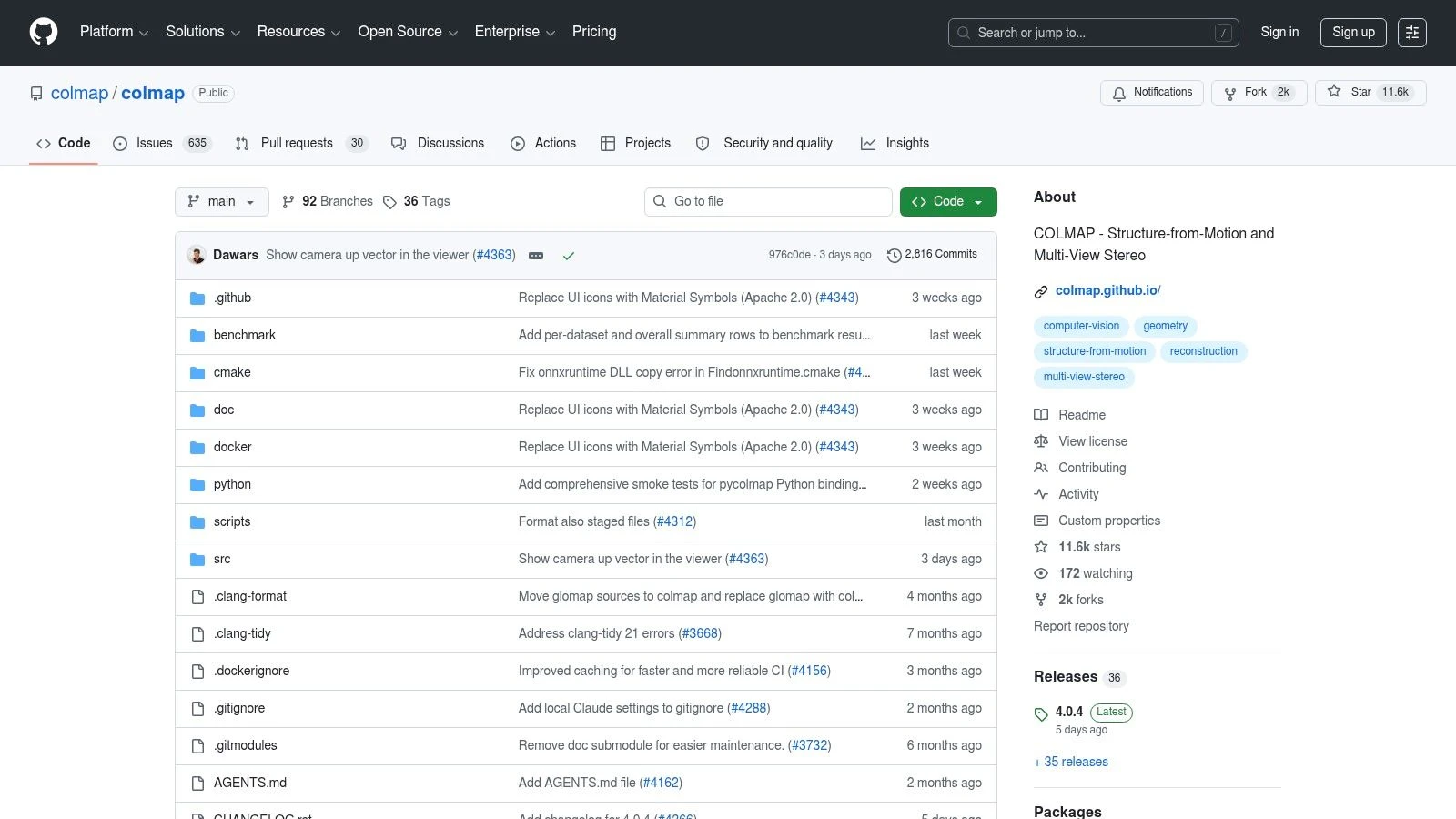Open the 2,816 Commits link
The width and height of the screenshot is (1456, 819).
(x=932, y=255)
